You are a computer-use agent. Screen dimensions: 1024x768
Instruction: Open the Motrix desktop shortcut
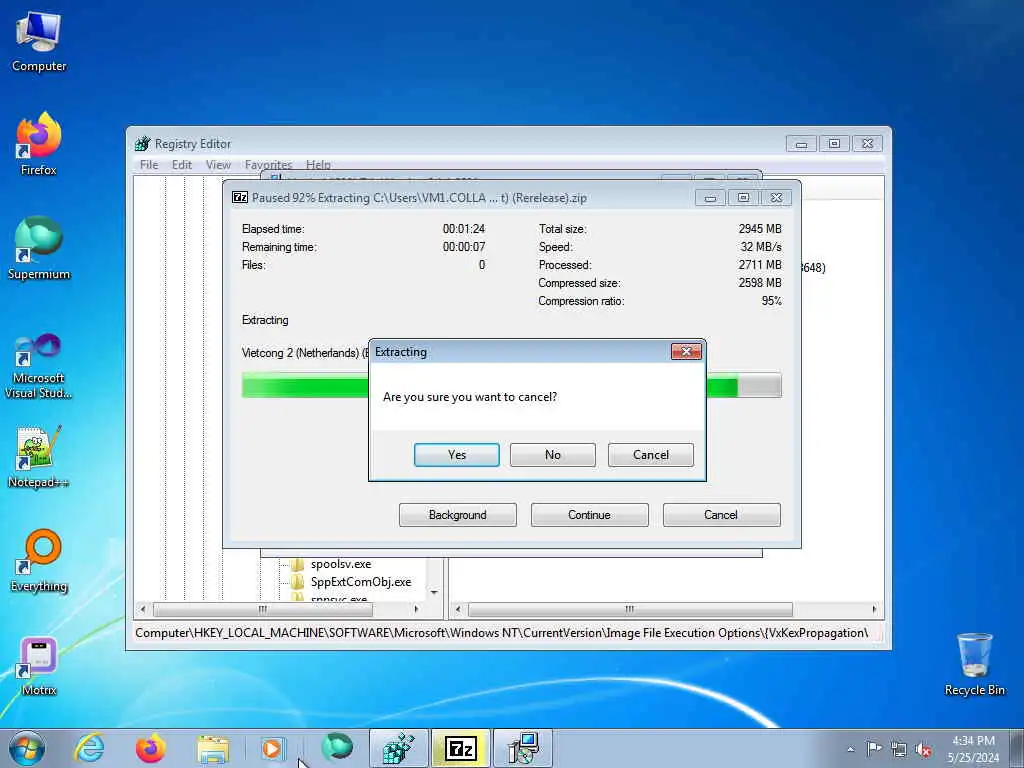[39, 665]
